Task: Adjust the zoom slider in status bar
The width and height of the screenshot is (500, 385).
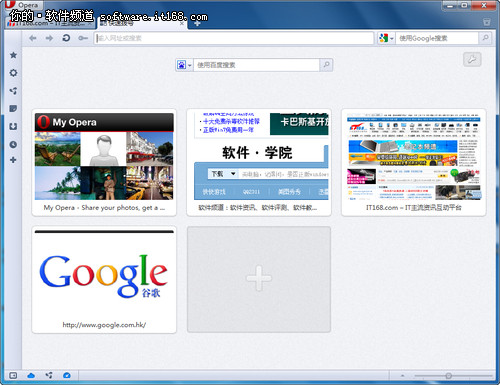Action: pos(448,376)
